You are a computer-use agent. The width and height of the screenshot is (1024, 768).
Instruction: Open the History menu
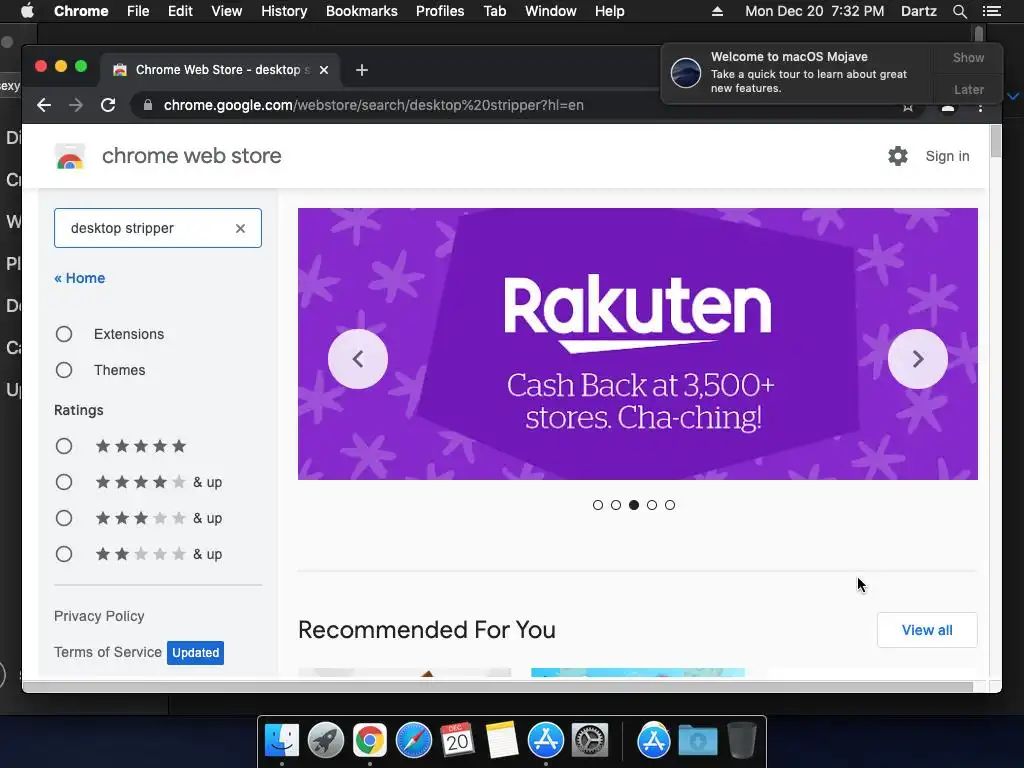(x=284, y=11)
